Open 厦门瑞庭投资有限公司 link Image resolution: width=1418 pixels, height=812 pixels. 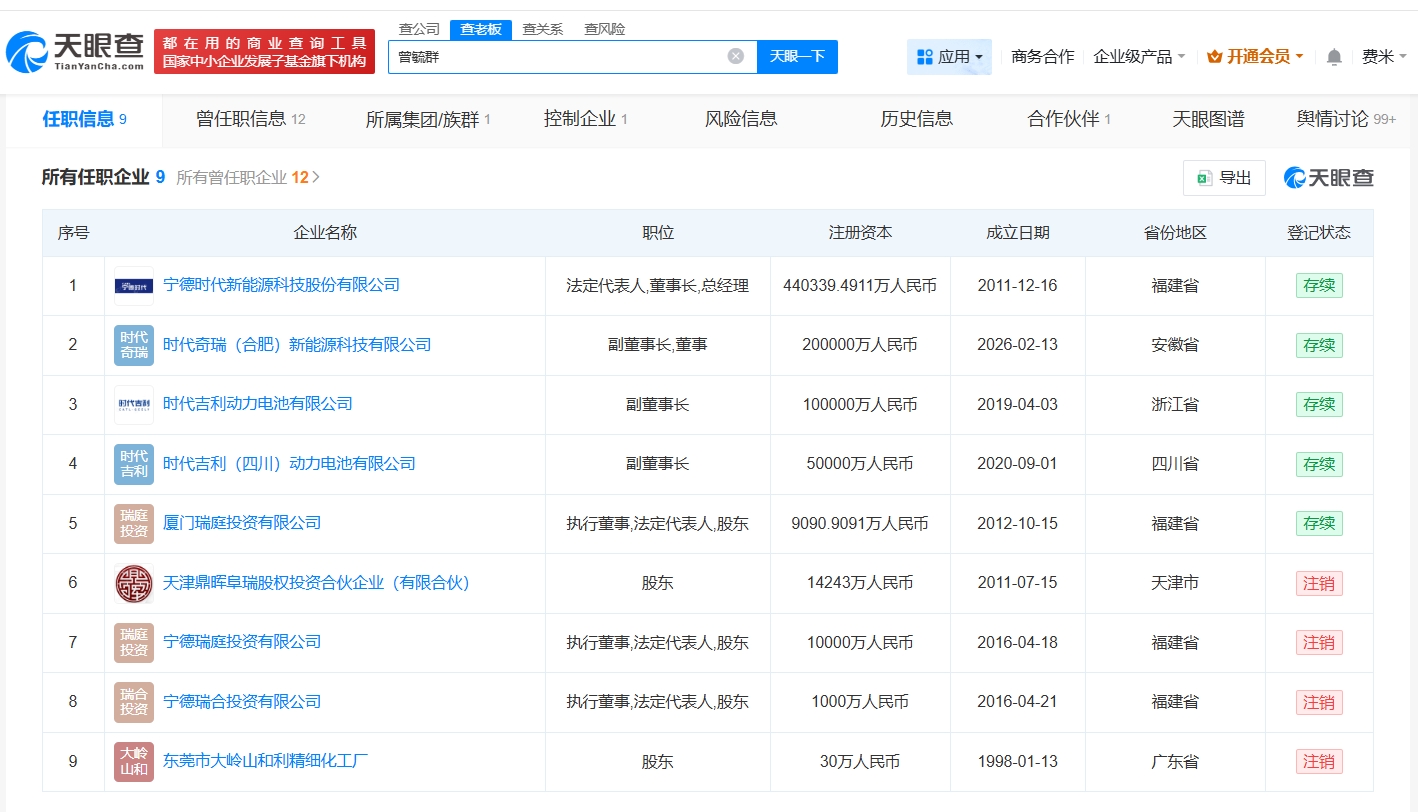[242, 523]
